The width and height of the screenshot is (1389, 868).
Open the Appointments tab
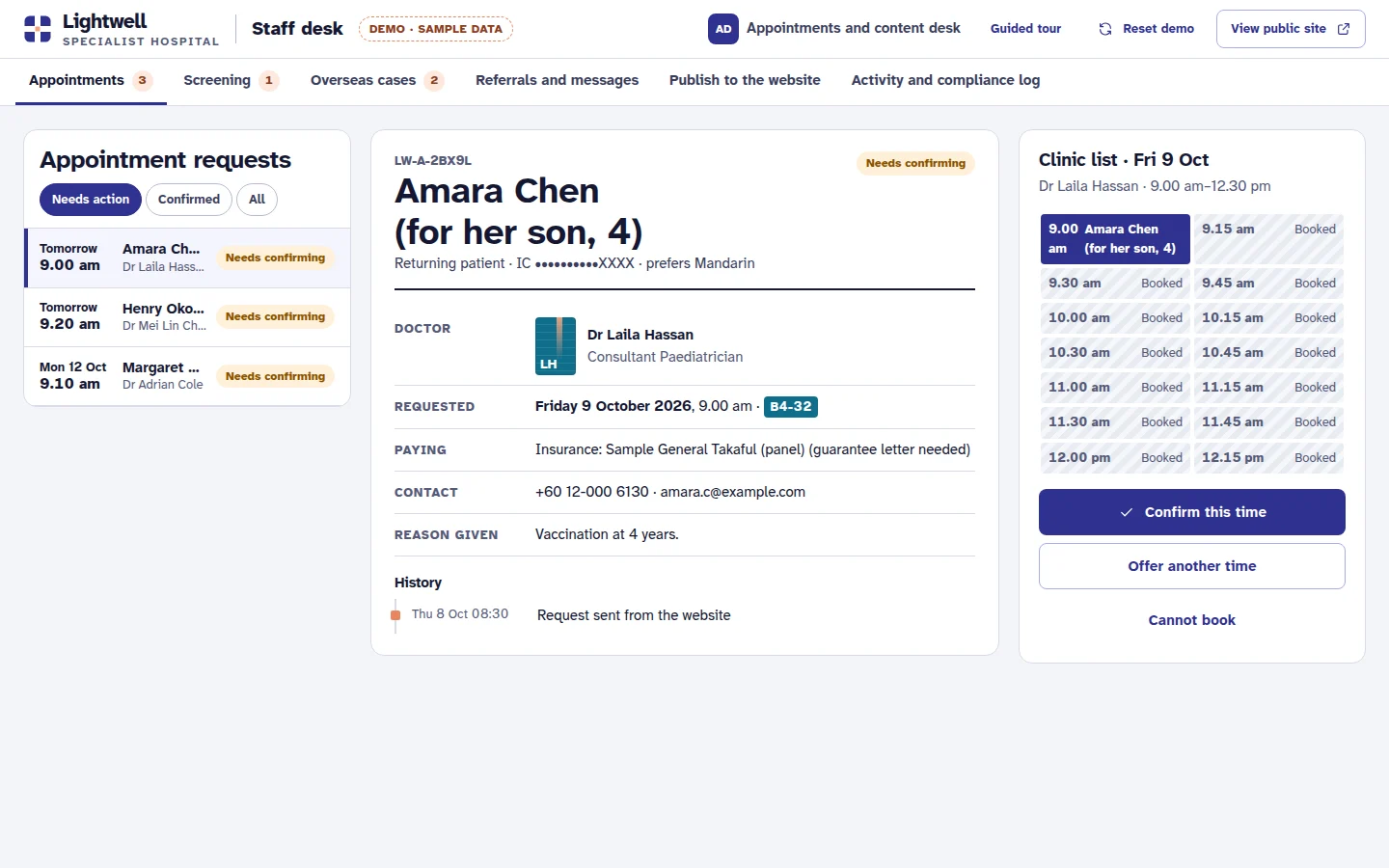coord(91,81)
